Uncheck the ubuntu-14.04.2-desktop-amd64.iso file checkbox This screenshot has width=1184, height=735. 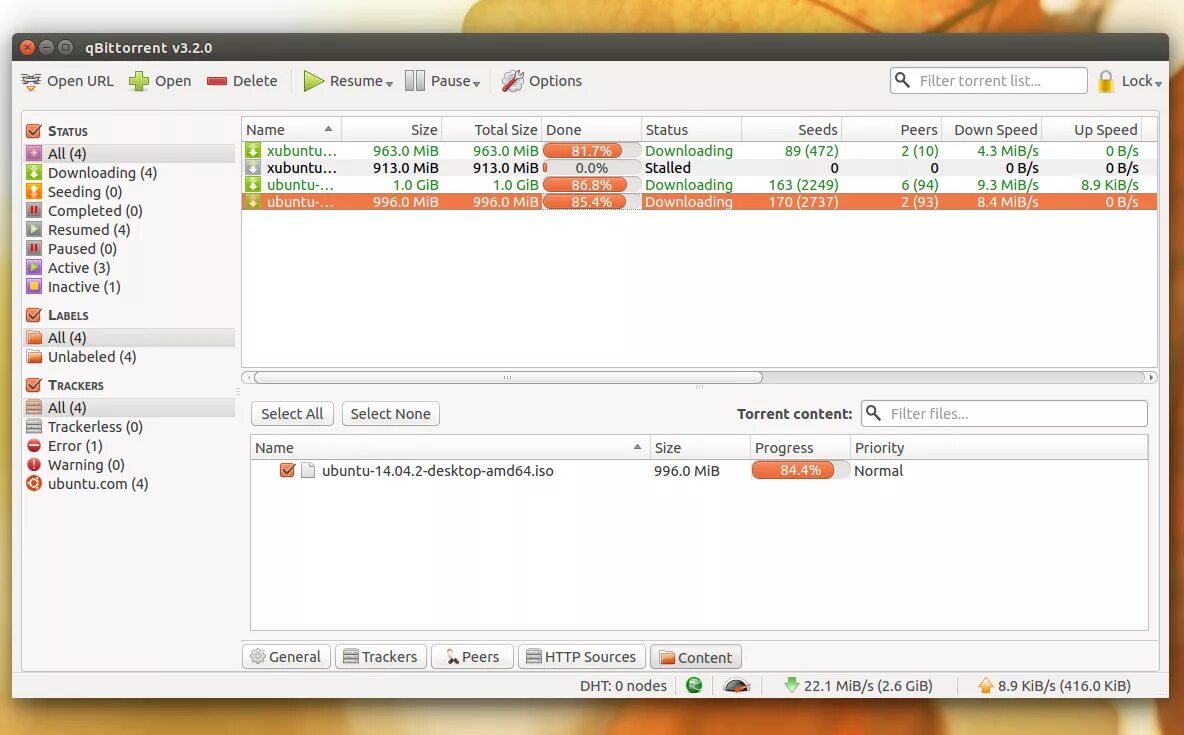[x=287, y=471]
